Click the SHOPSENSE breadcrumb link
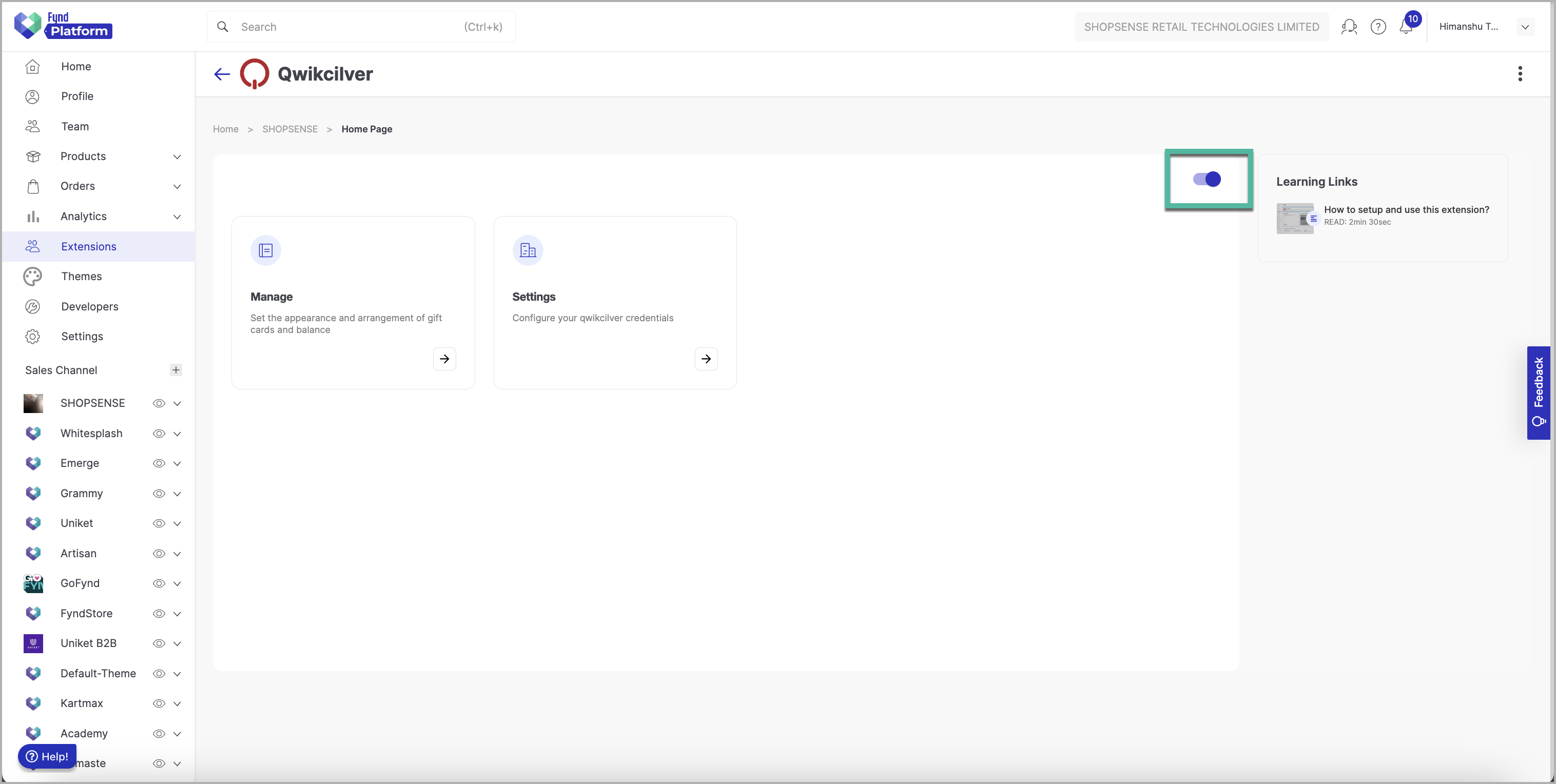 tap(290, 129)
